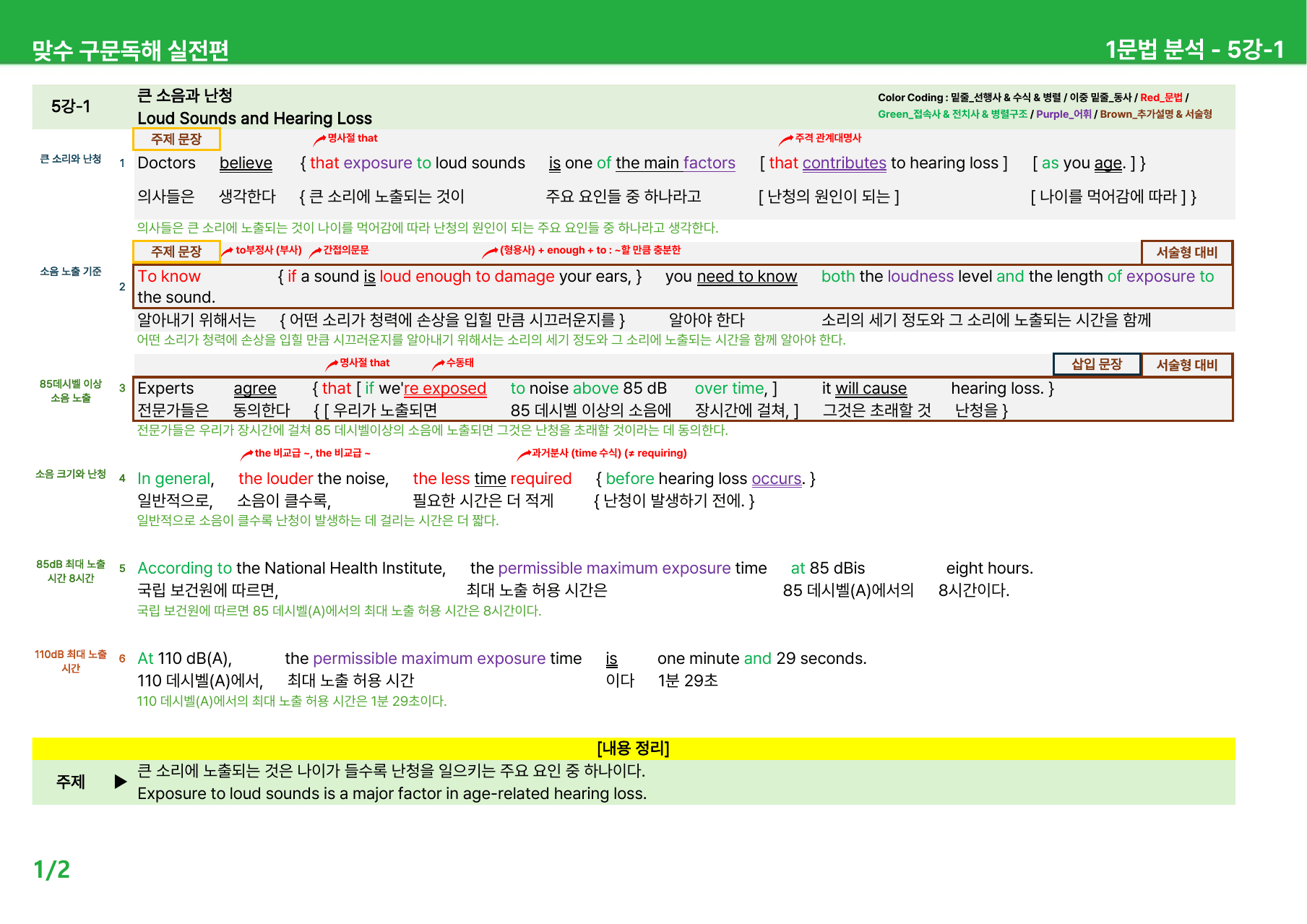Click the grammar note '수동태' above sentence 3
Image resolution: width=1307 pixels, height=924 pixels.
tap(460, 363)
